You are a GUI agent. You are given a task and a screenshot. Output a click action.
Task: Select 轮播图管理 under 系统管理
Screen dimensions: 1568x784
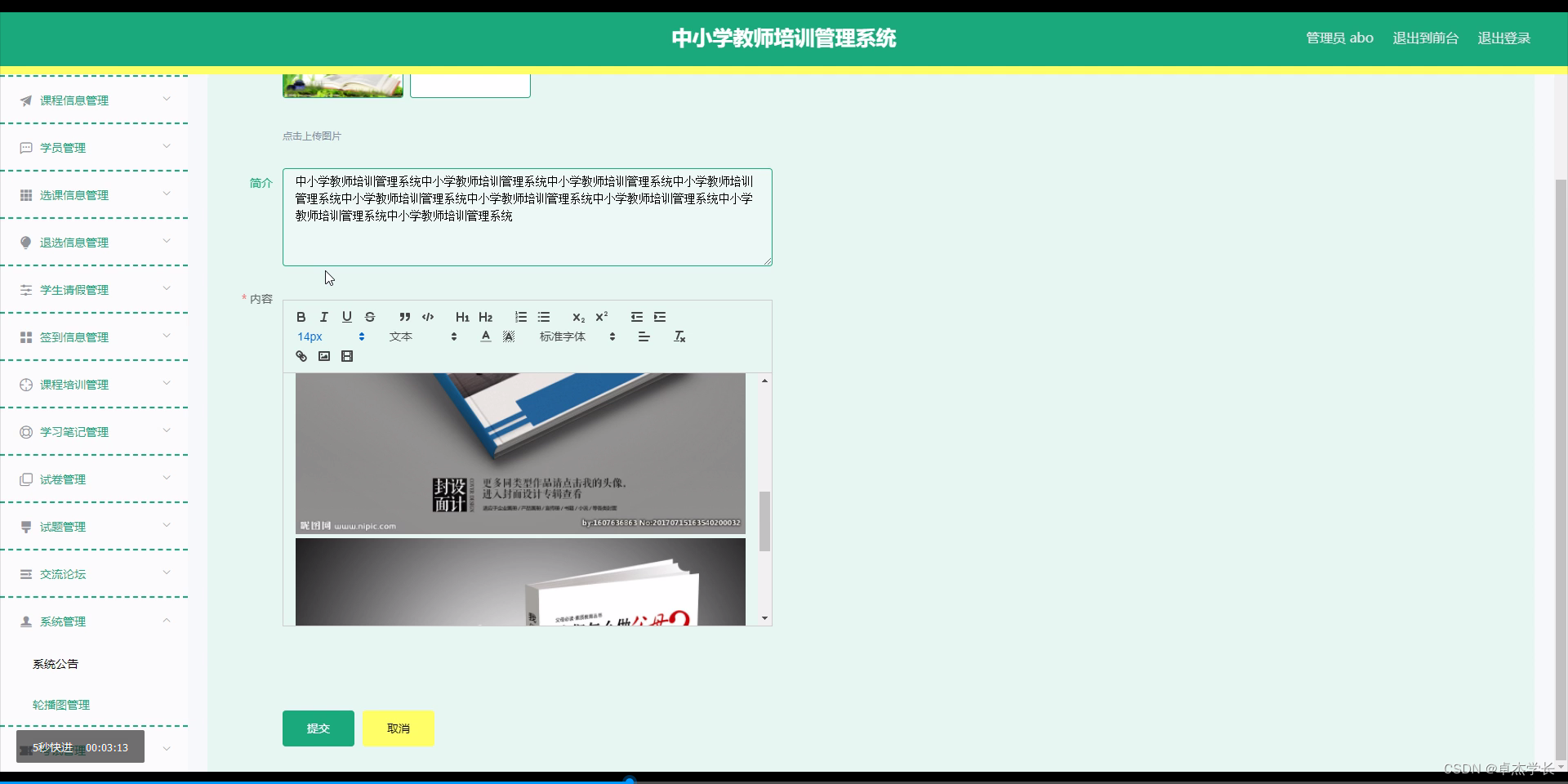point(61,704)
